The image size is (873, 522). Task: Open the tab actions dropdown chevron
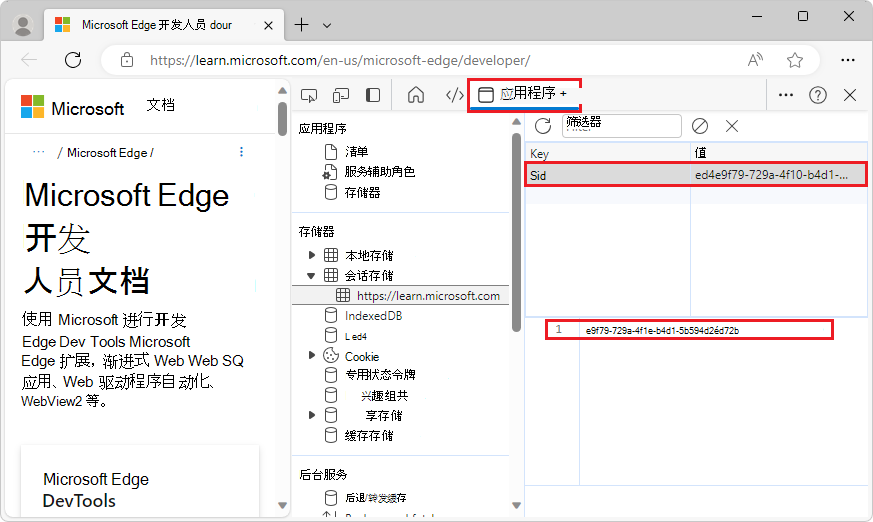(327, 26)
